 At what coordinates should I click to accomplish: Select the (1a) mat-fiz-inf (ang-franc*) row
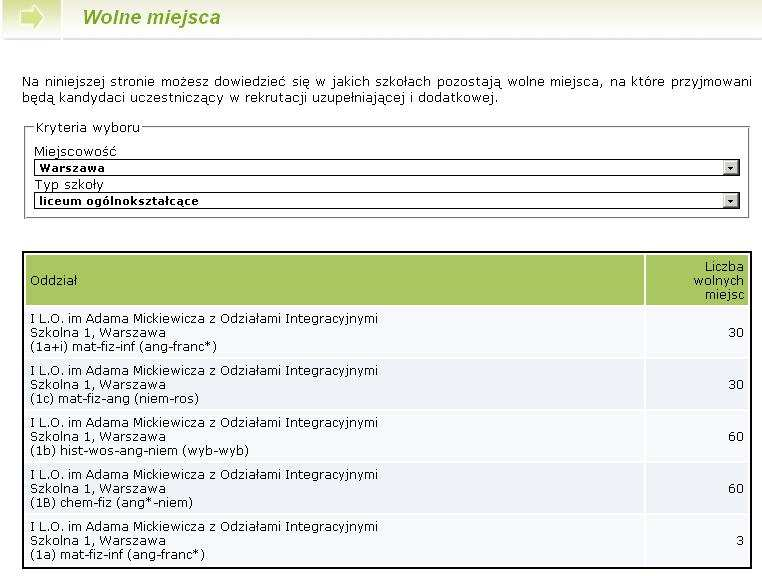[x=387, y=541]
